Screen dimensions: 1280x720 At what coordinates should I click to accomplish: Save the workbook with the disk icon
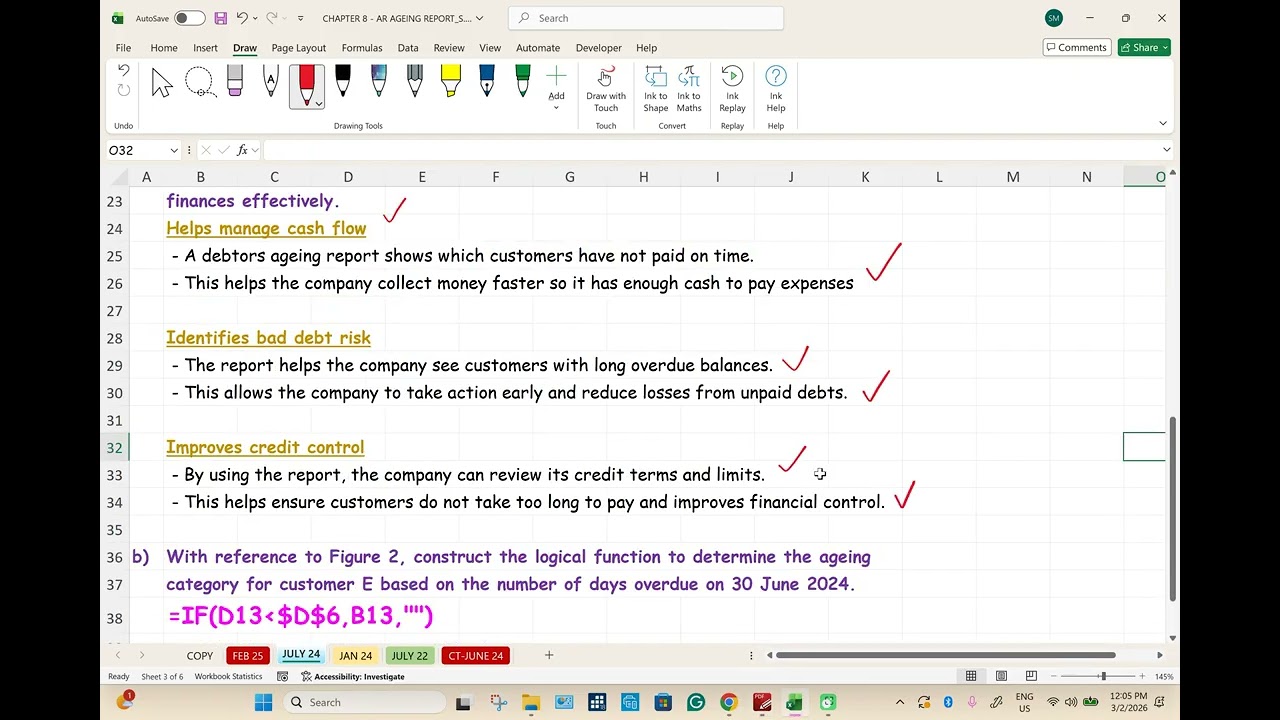221,18
